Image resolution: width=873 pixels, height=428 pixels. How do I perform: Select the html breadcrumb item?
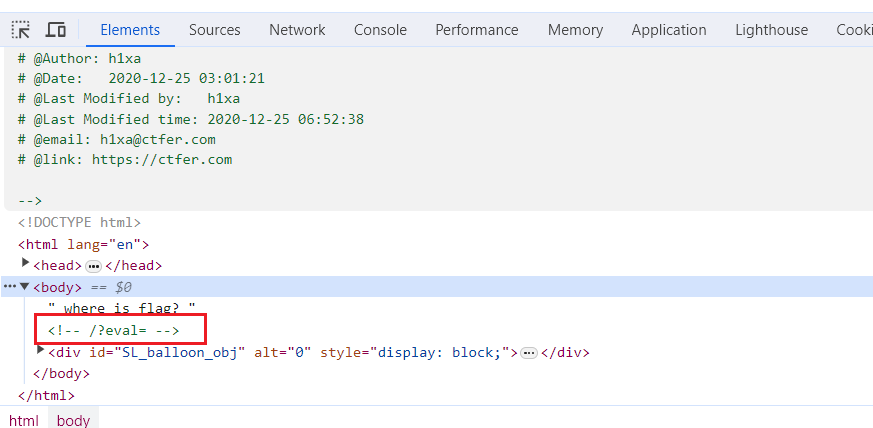(x=24, y=420)
